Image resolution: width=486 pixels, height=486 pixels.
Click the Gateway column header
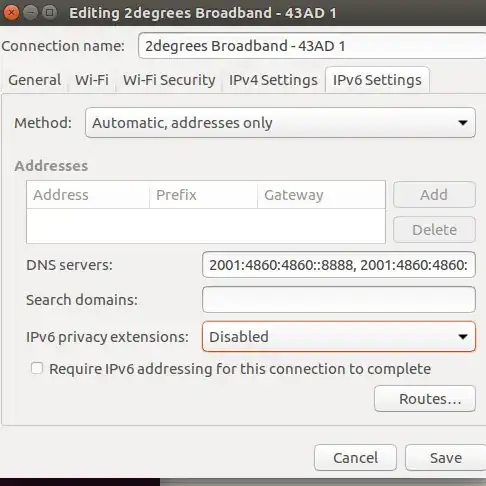321,195
